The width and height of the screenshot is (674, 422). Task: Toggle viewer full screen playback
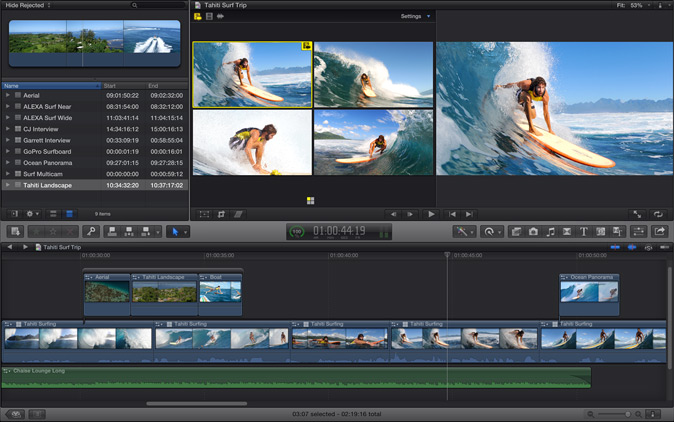coord(637,214)
